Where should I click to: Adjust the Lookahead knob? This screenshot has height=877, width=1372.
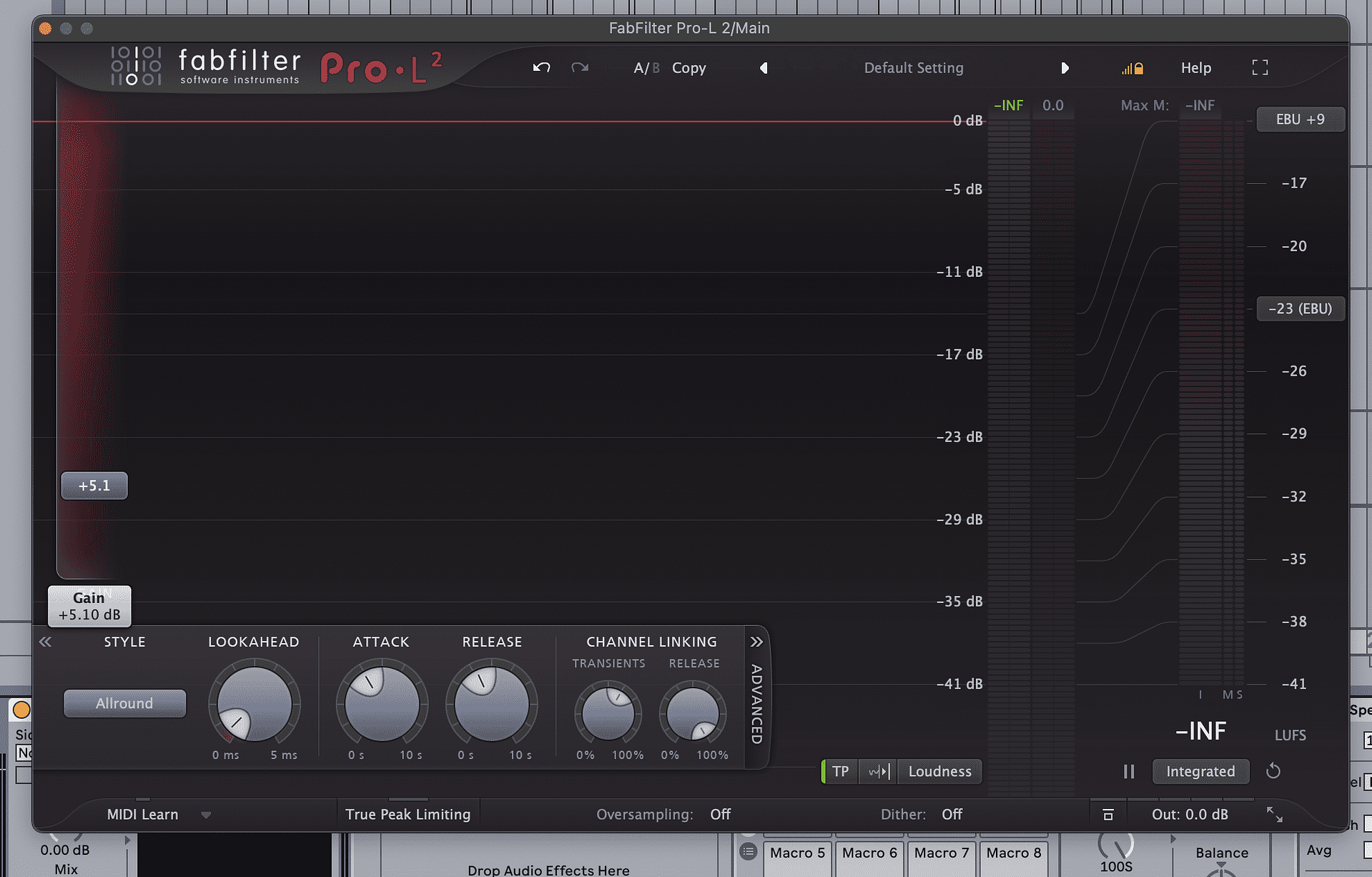pos(253,703)
